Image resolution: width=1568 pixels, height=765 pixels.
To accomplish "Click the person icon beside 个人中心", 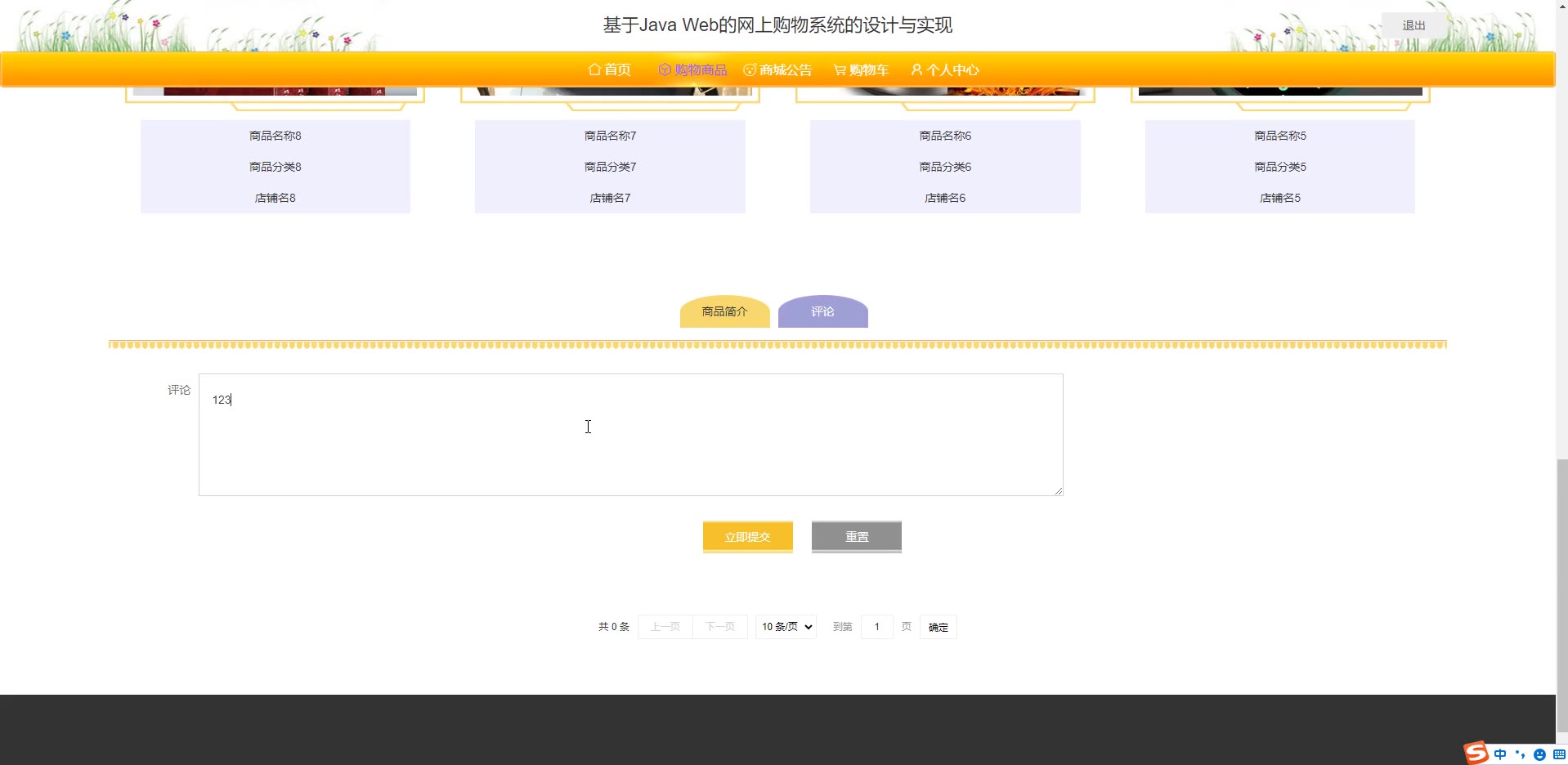I will click(x=916, y=69).
